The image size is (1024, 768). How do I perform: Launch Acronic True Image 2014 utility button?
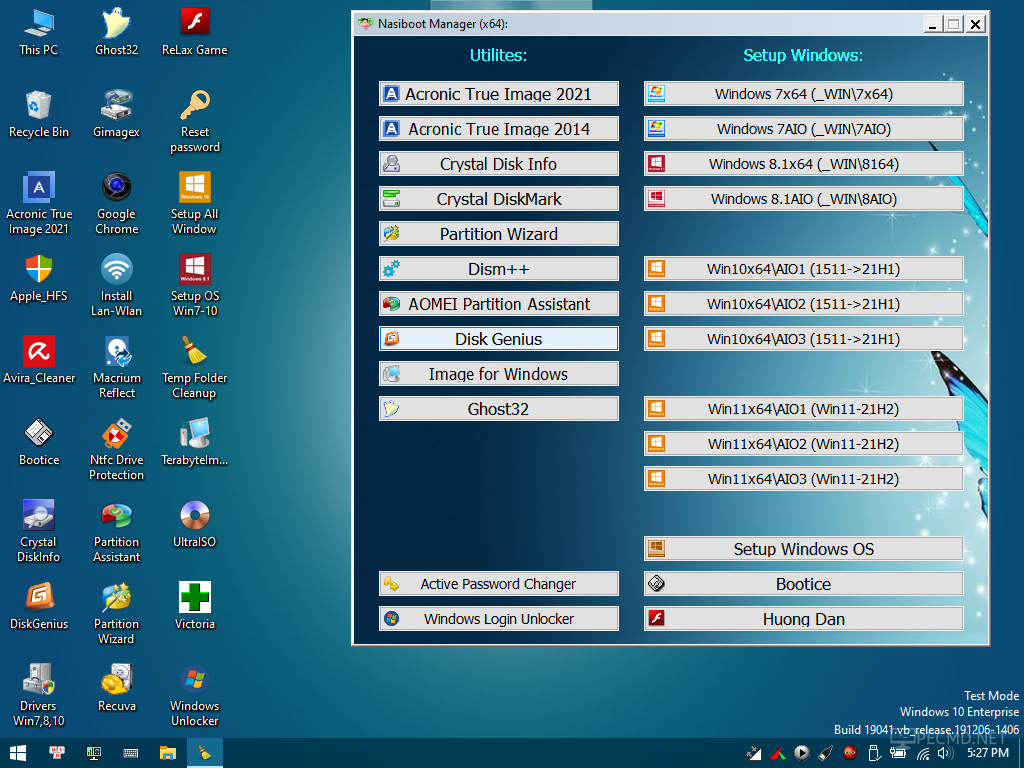pyautogui.click(x=498, y=129)
